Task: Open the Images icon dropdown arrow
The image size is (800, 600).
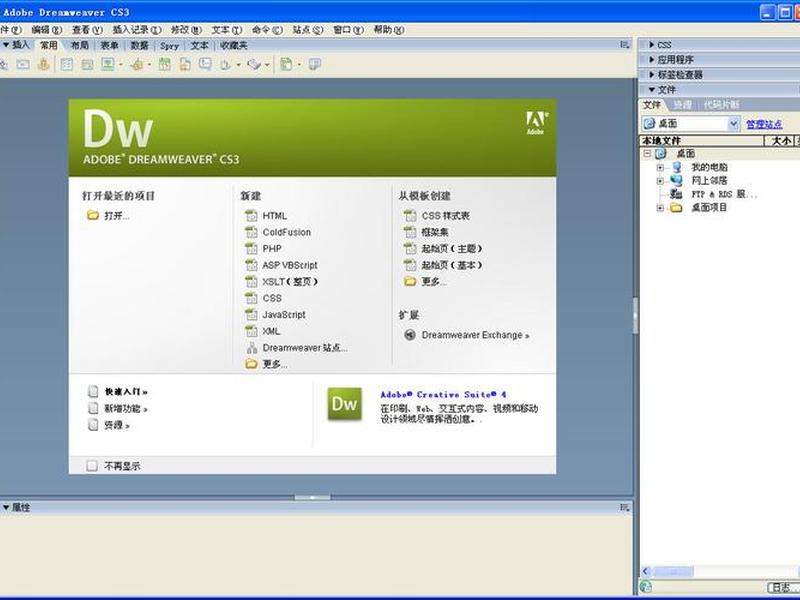Action: [x=121, y=65]
